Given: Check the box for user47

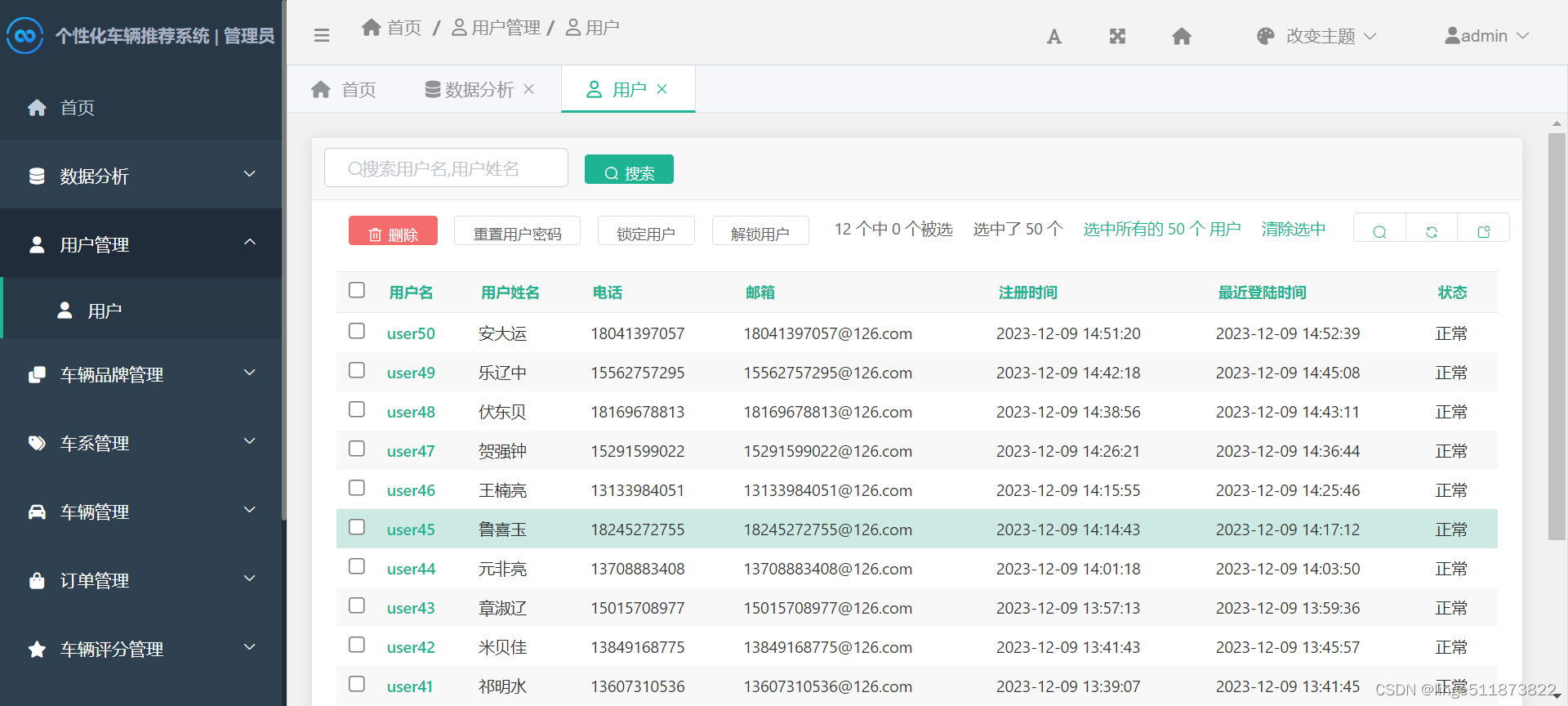Looking at the screenshot, I should click(x=357, y=449).
